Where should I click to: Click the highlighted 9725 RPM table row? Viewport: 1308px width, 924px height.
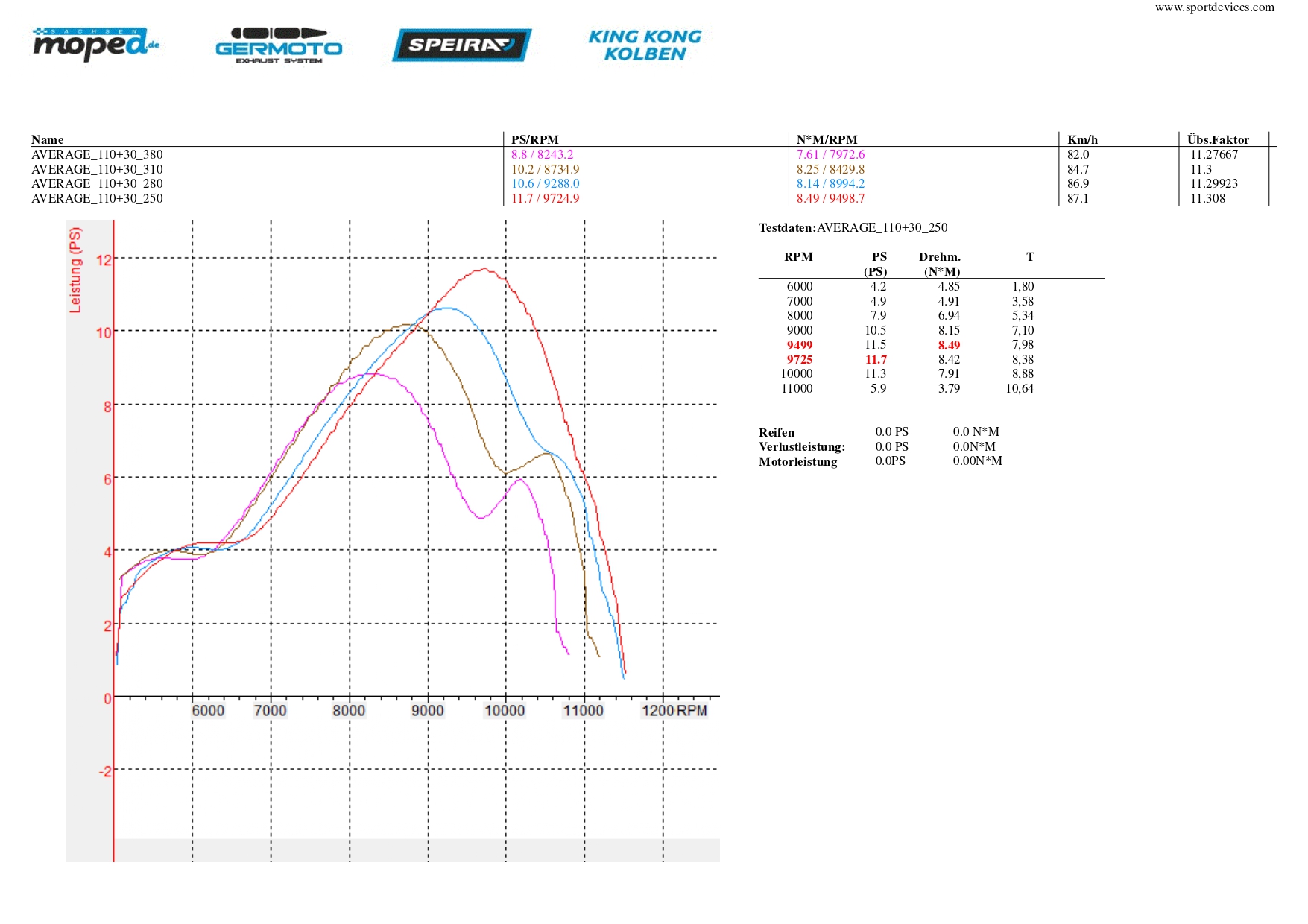(x=800, y=359)
